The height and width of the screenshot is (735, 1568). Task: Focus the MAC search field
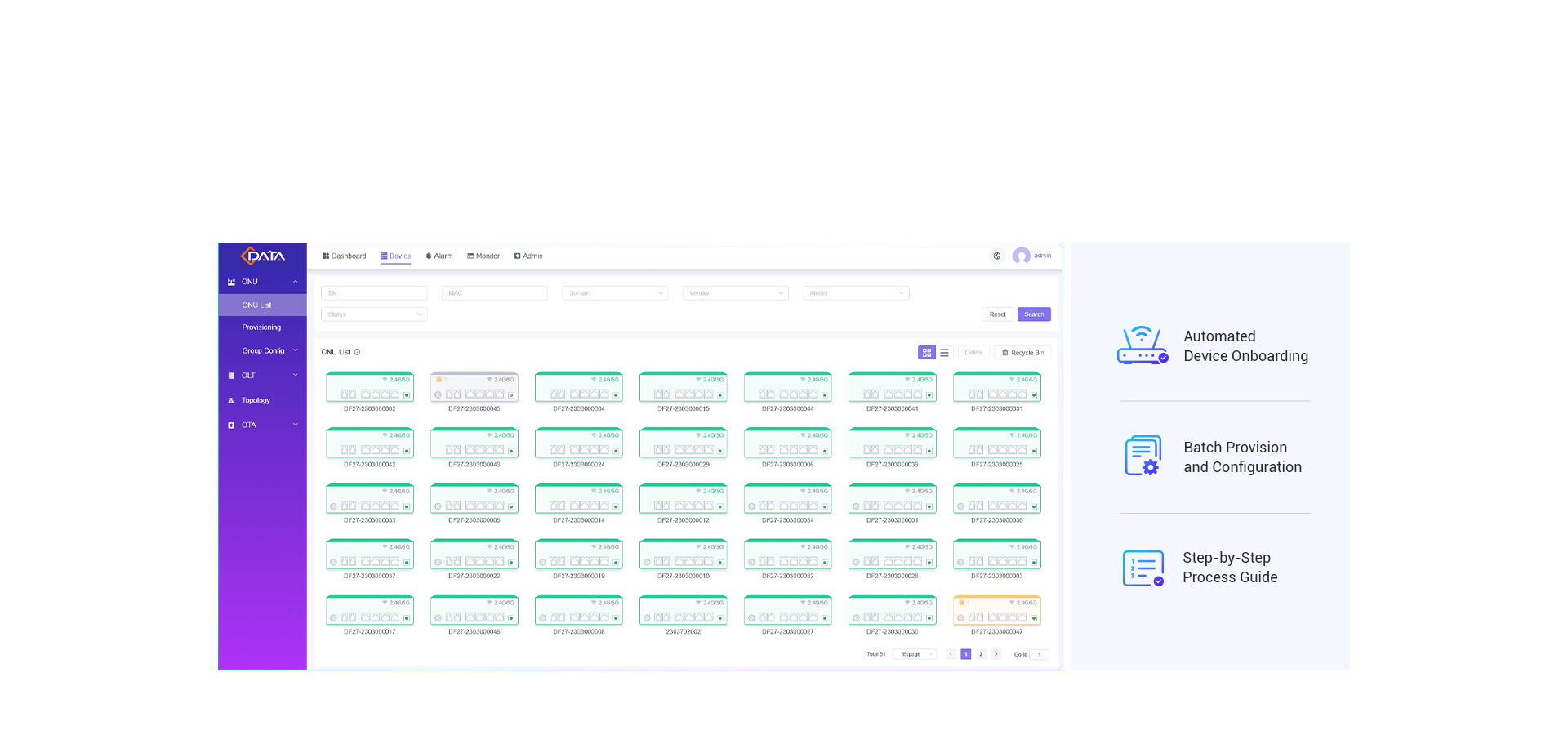coord(495,292)
